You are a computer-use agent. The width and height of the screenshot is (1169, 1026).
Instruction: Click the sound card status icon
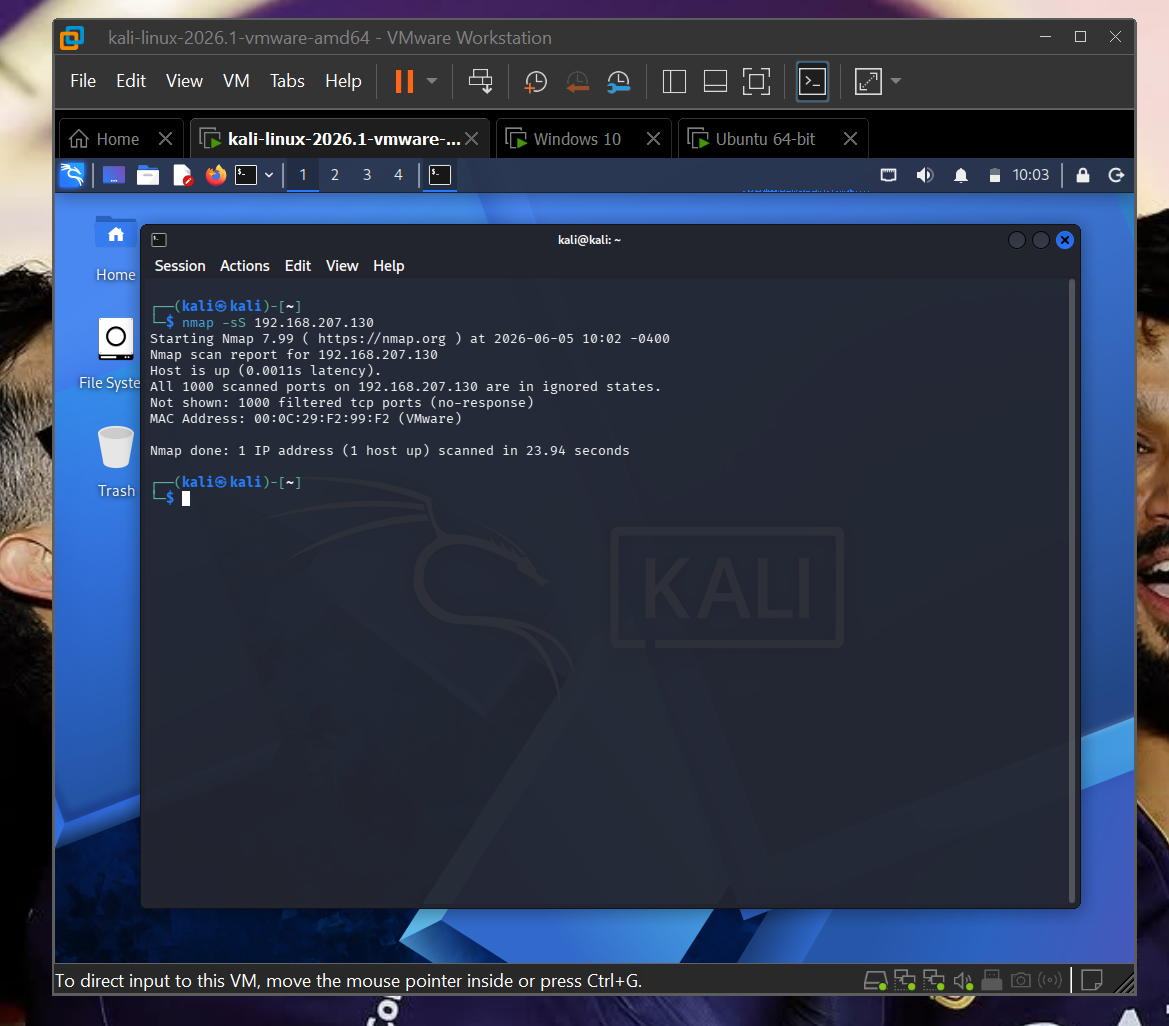click(963, 981)
